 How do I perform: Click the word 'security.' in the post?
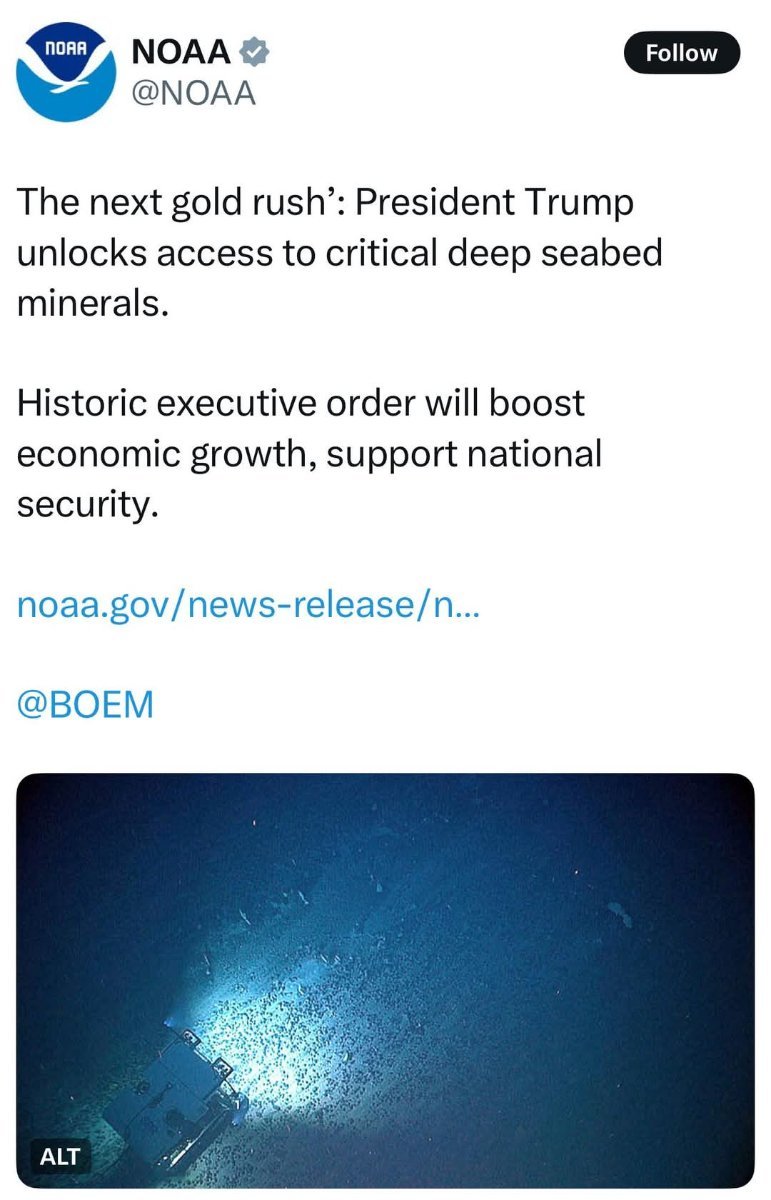[88, 505]
